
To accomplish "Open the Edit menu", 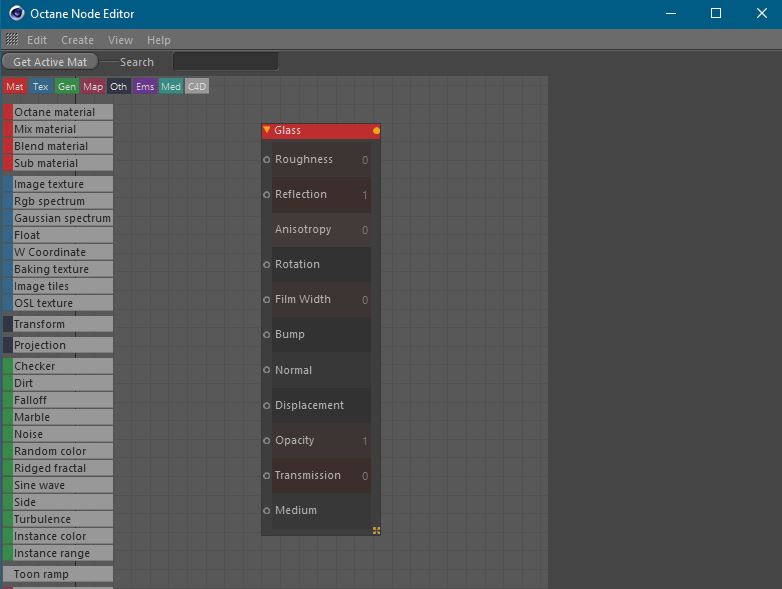I will click(37, 40).
